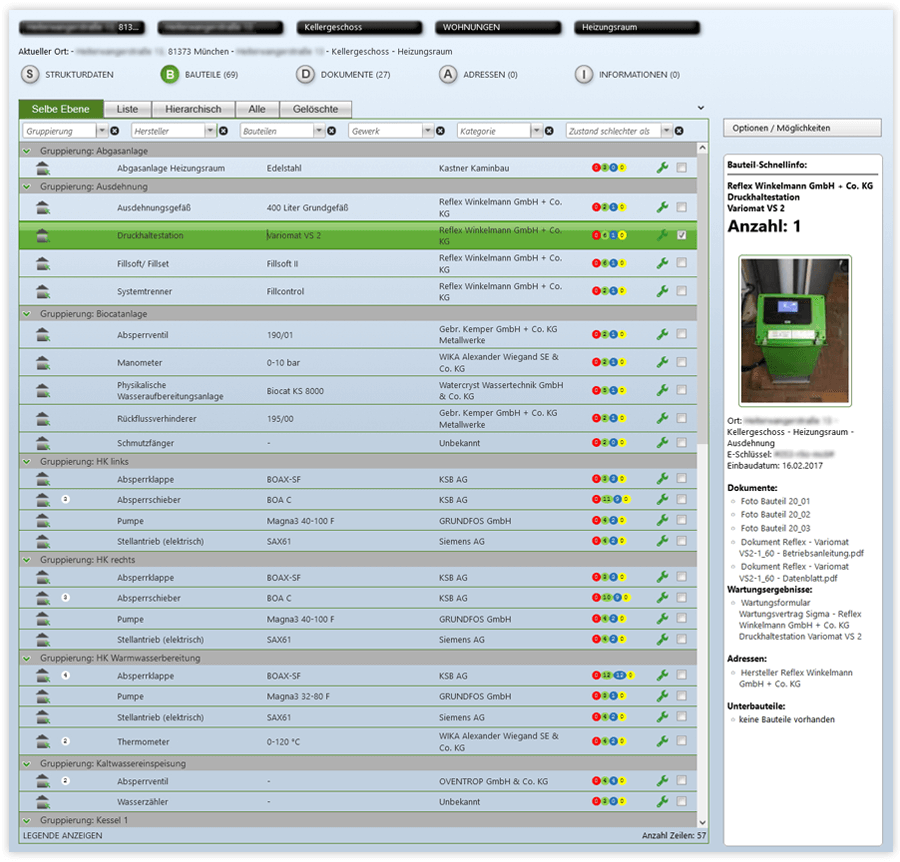Click the wrench icon in the Abgasanlage Heizungsraum row
The height and width of the screenshot is (862, 900).
tap(661, 168)
